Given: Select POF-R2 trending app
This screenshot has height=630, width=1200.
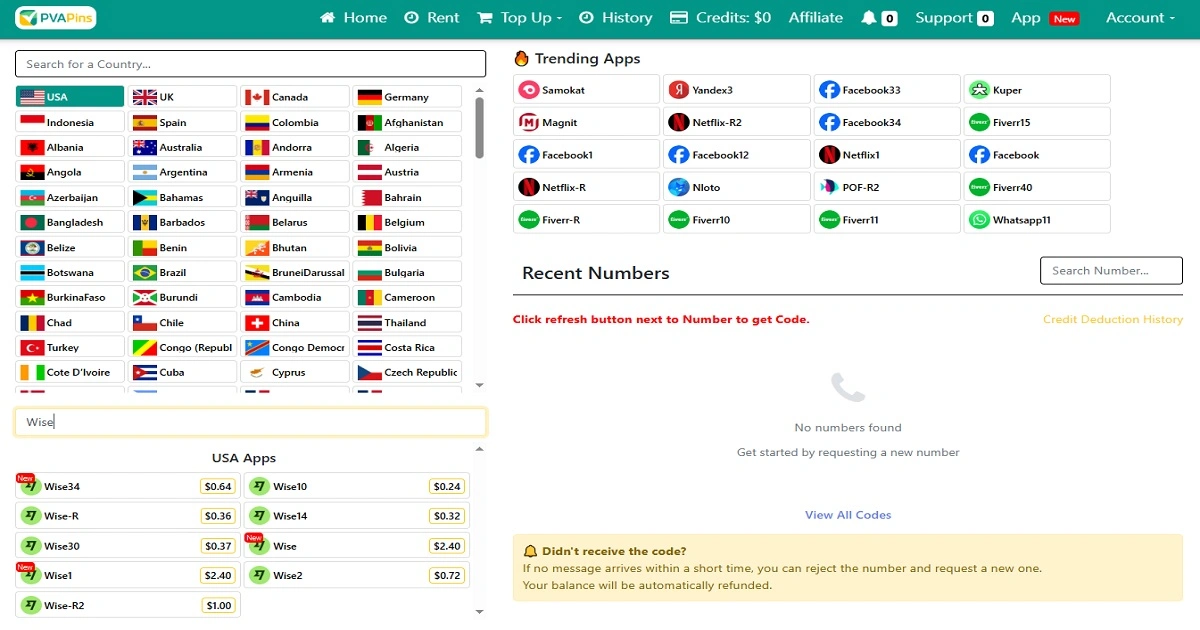Looking at the screenshot, I should 887,187.
